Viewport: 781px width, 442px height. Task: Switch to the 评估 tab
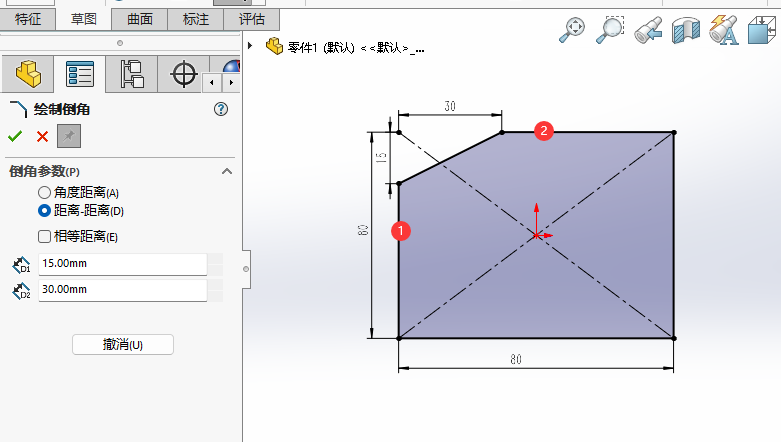252,19
